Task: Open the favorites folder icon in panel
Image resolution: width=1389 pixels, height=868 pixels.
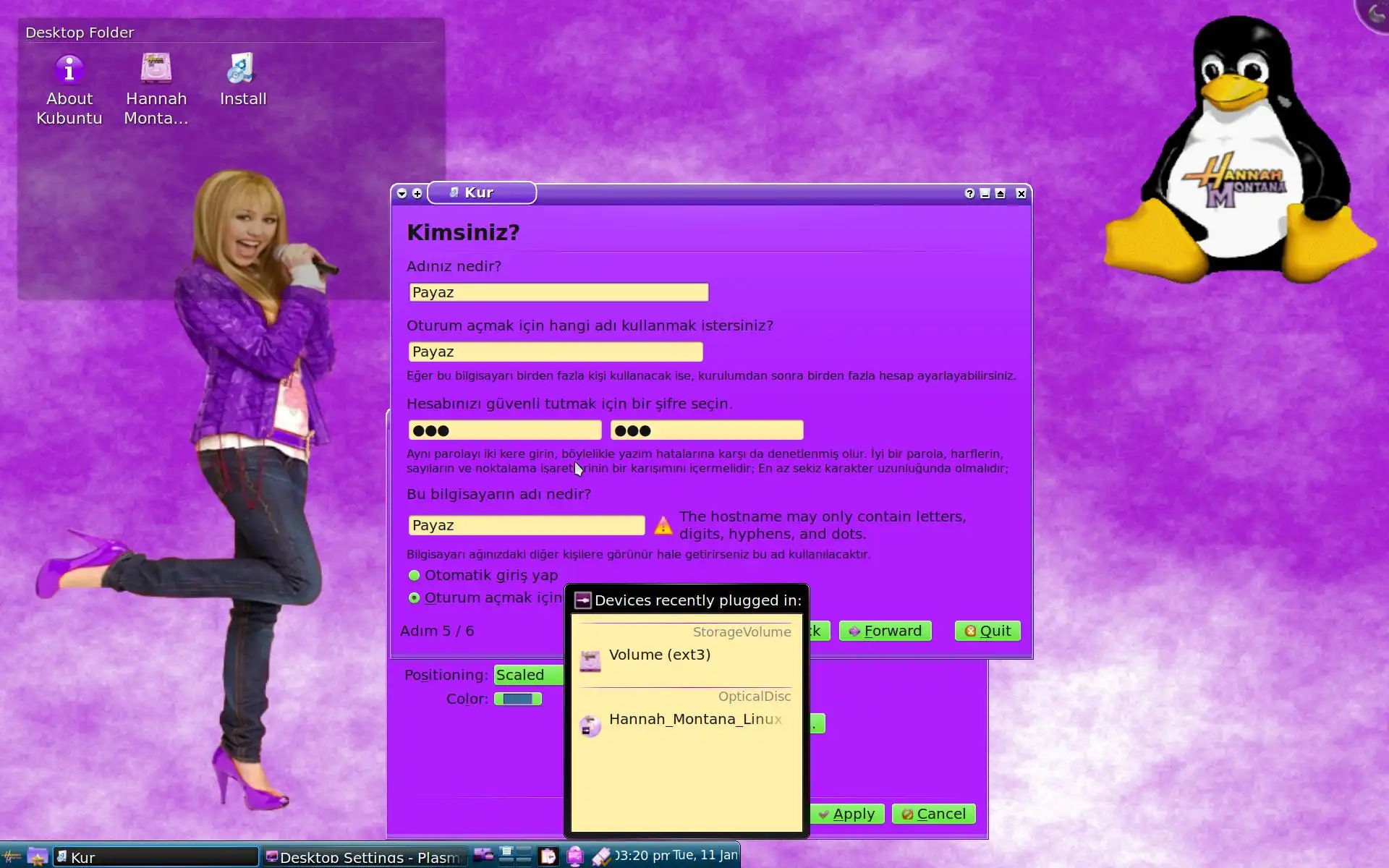Action: [37, 856]
